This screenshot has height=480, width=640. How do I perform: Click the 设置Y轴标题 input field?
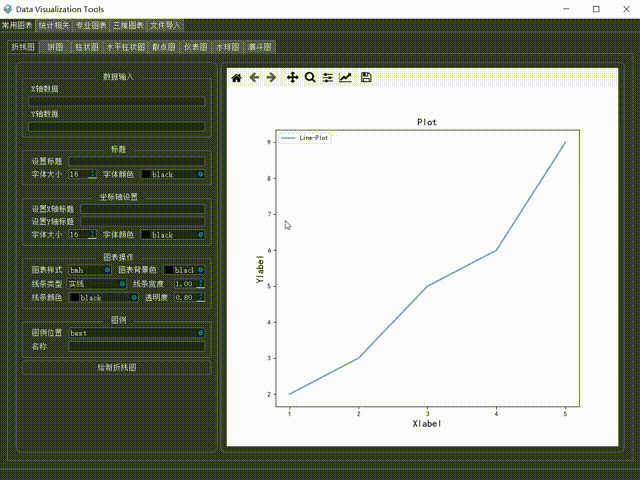143,222
